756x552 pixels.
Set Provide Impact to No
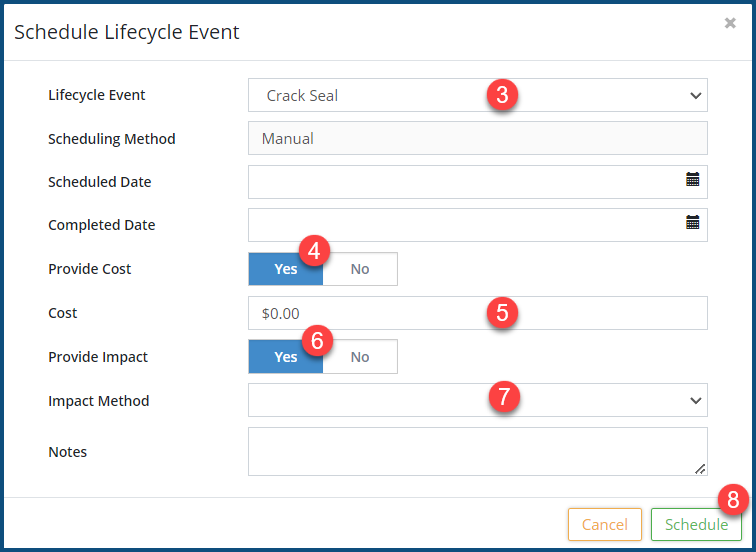point(360,357)
